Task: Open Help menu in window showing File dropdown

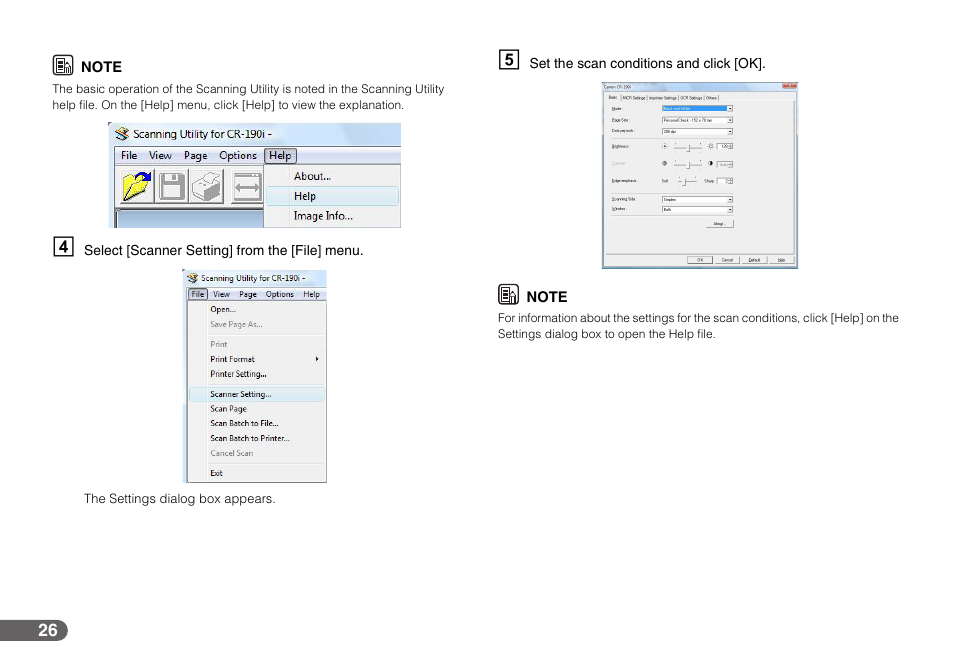Action: click(312, 294)
